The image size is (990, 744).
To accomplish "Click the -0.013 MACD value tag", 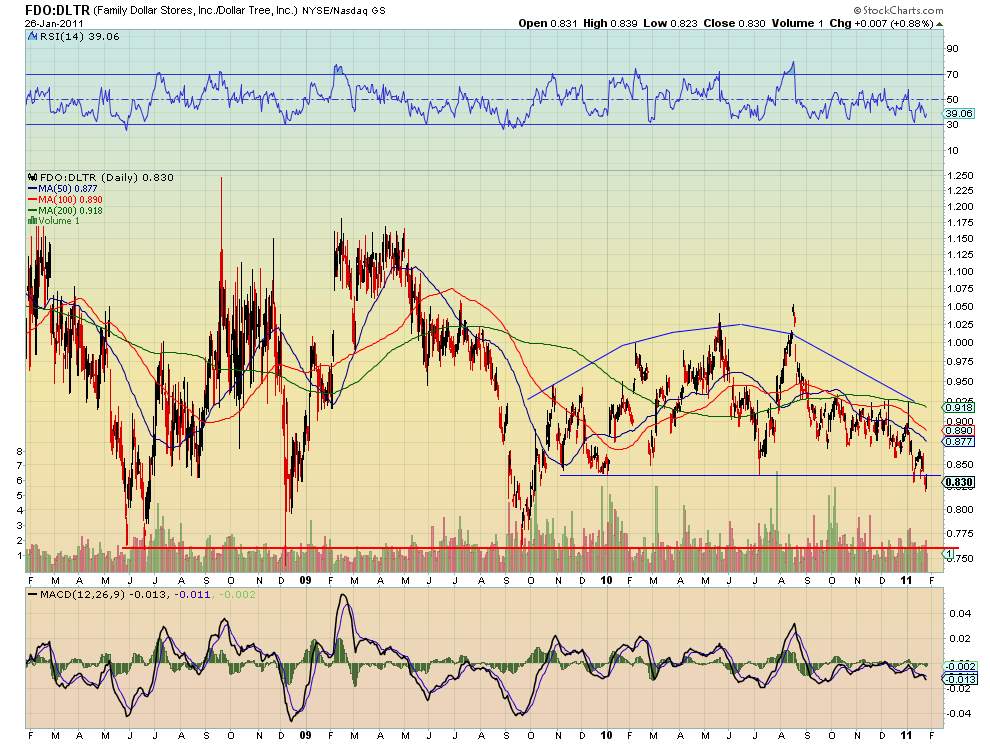I will point(960,679).
